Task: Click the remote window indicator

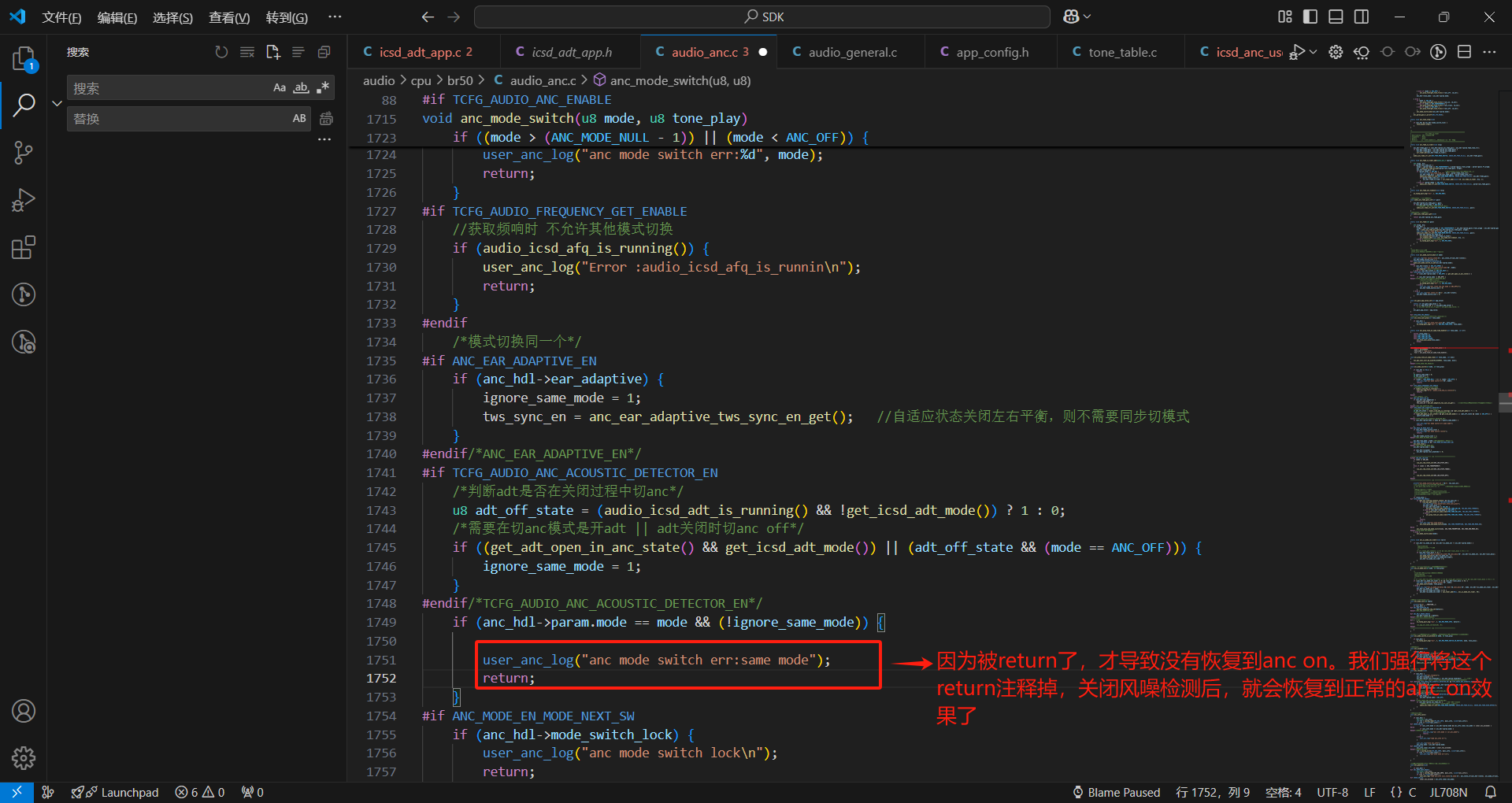Action: (x=17, y=792)
